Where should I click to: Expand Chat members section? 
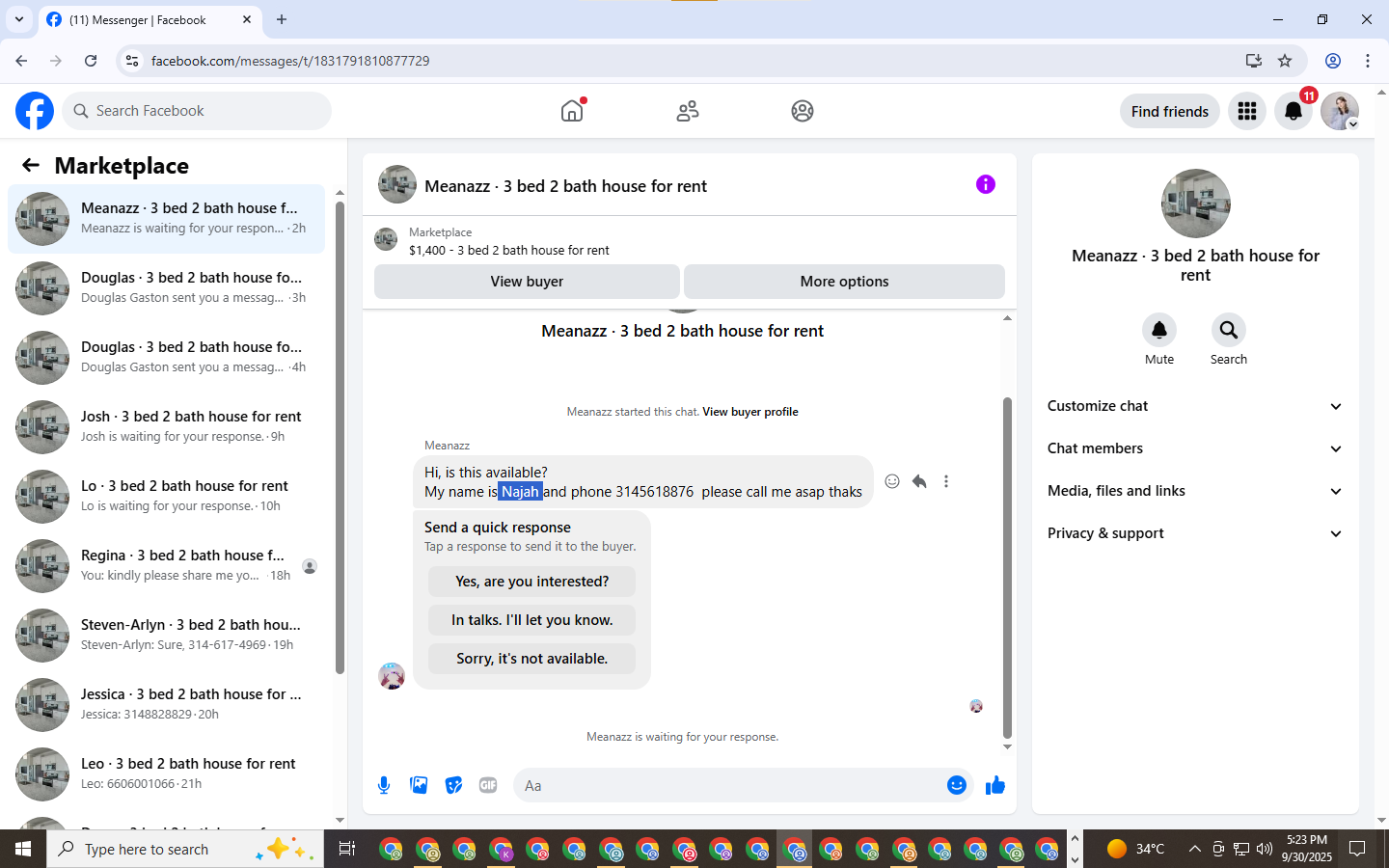pos(1195,448)
